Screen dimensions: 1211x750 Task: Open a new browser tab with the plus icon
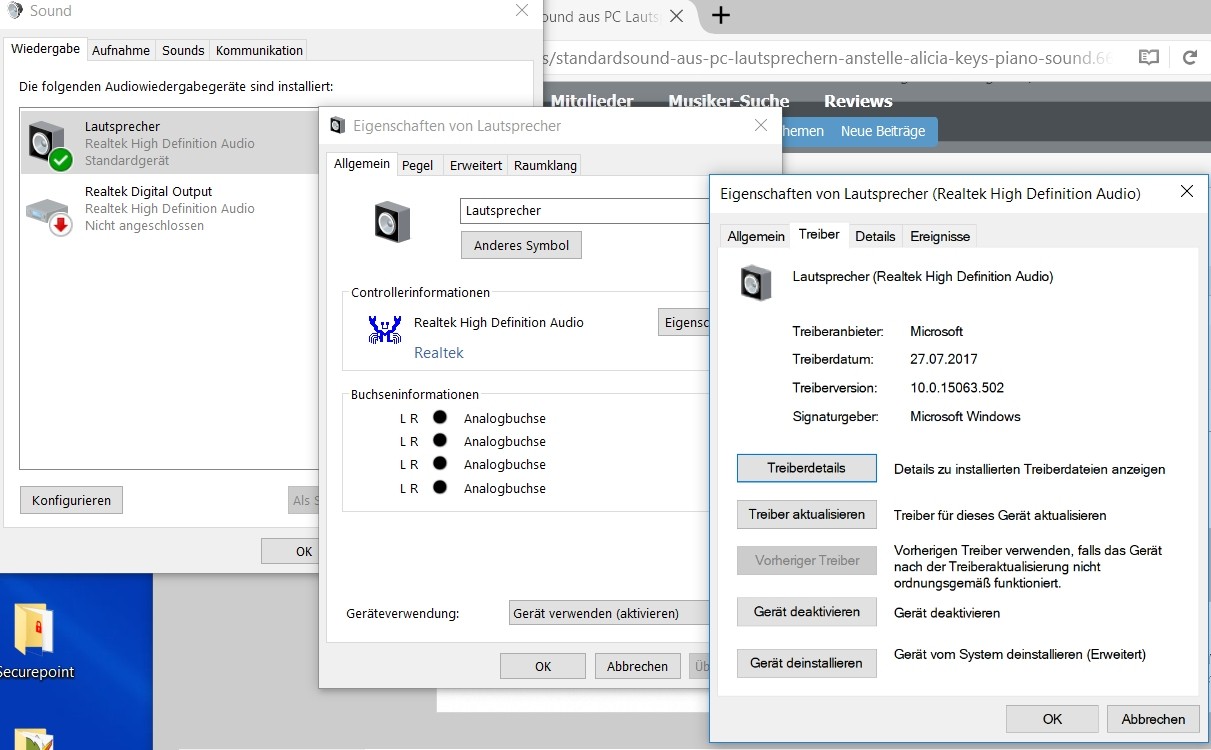720,15
